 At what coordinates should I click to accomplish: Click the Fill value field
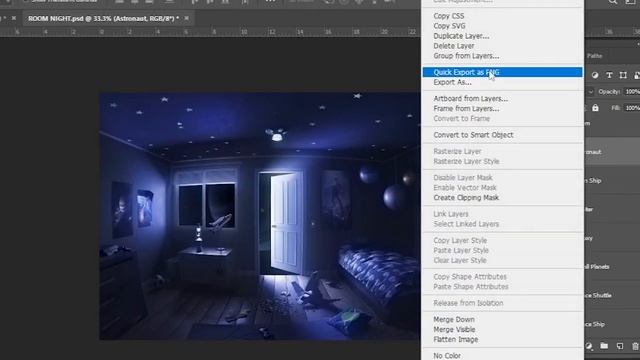pyautogui.click(x=632, y=108)
